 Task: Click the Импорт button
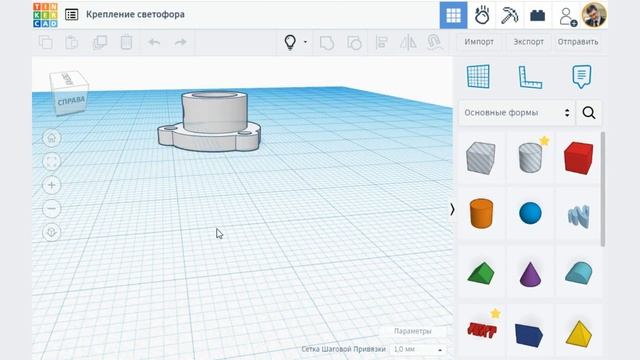pyautogui.click(x=479, y=42)
